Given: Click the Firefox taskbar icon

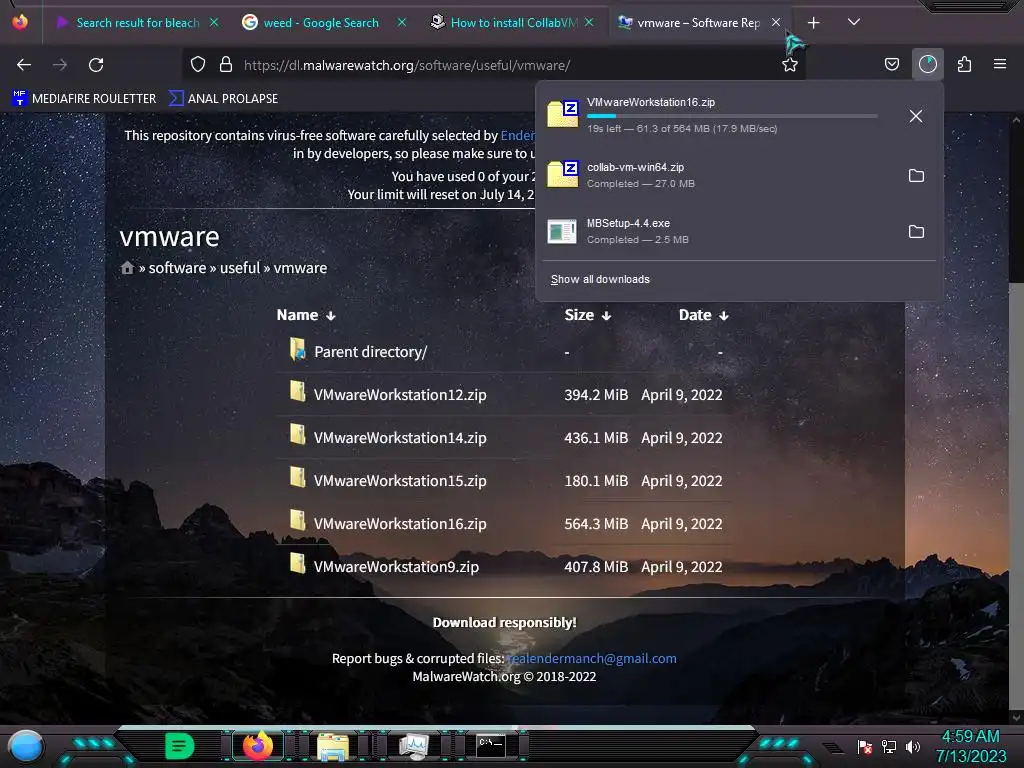Looking at the screenshot, I should tap(257, 745).
